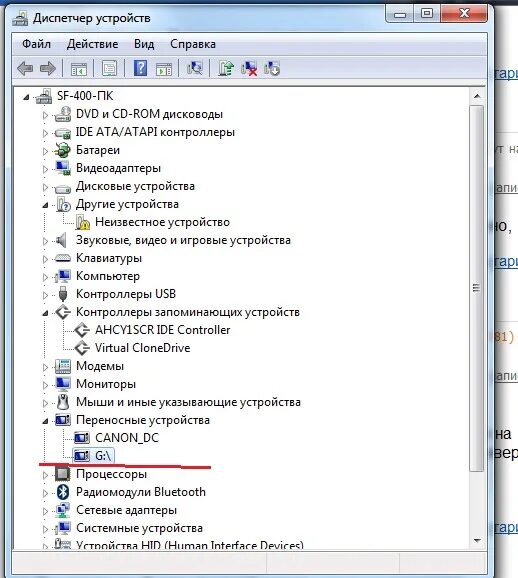Viewport: 518px width, 578px height.
Task: Click the Device Manager title bar icon
Action: click(x=20, y=18)
